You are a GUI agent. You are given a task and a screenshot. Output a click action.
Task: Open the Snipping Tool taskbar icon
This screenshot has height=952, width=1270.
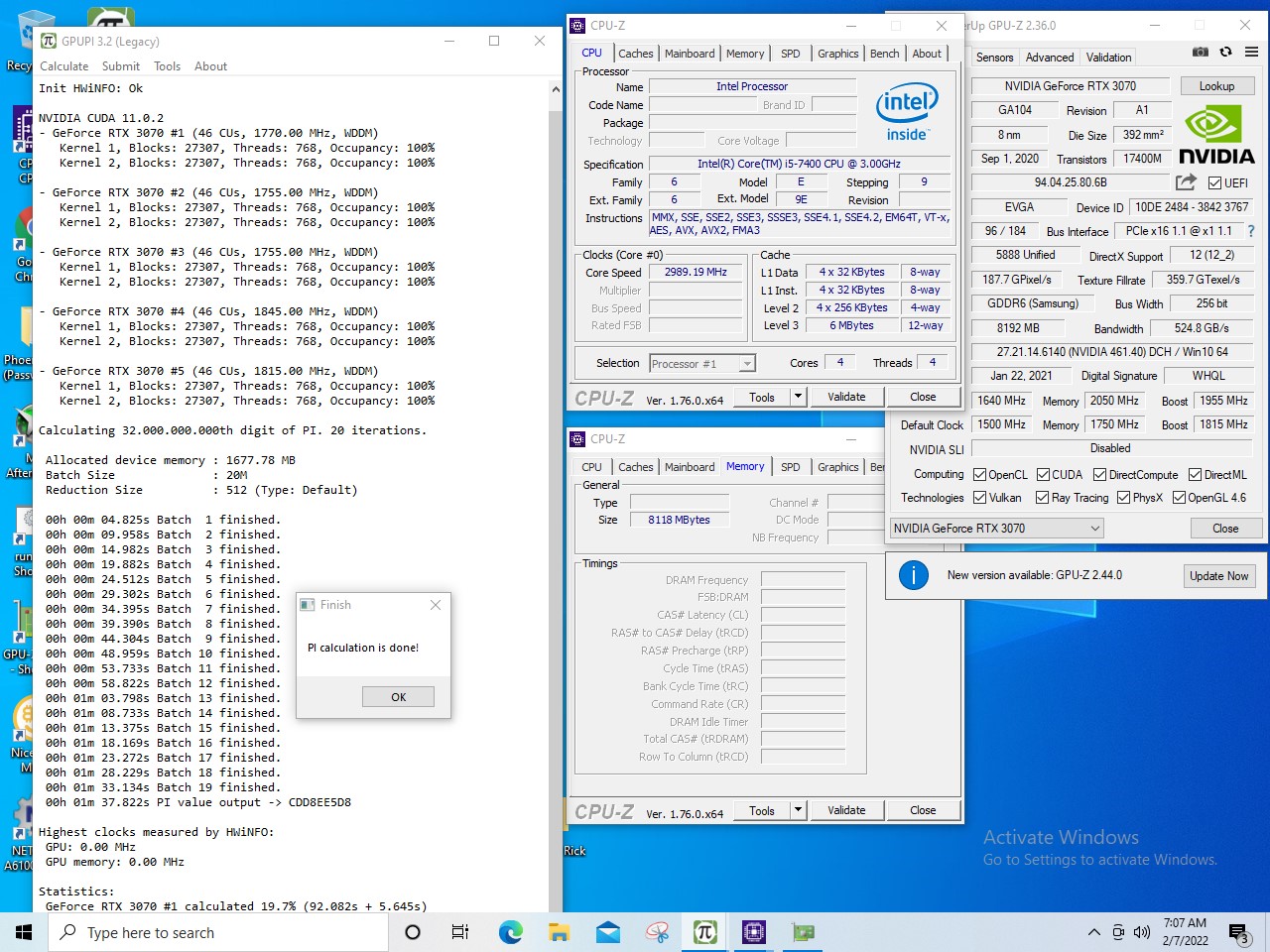point(656,932)
